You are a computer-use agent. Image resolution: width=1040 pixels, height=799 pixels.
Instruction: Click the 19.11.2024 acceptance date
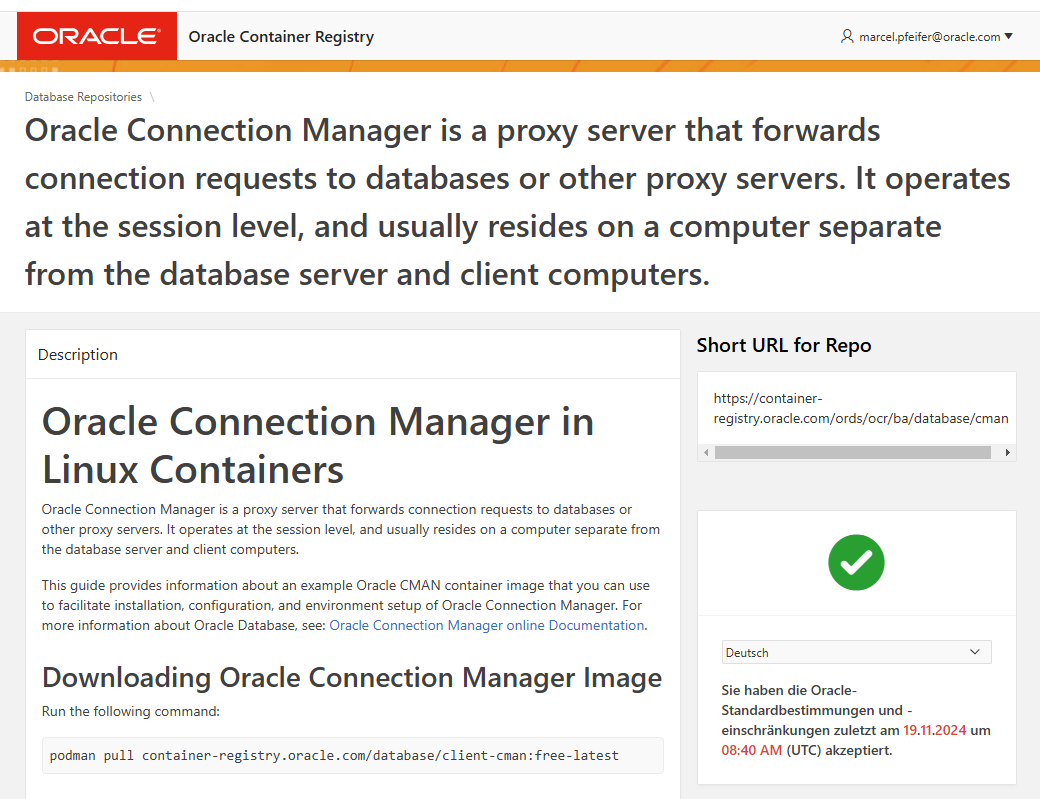pyautogui.click(x=934, y=730)
